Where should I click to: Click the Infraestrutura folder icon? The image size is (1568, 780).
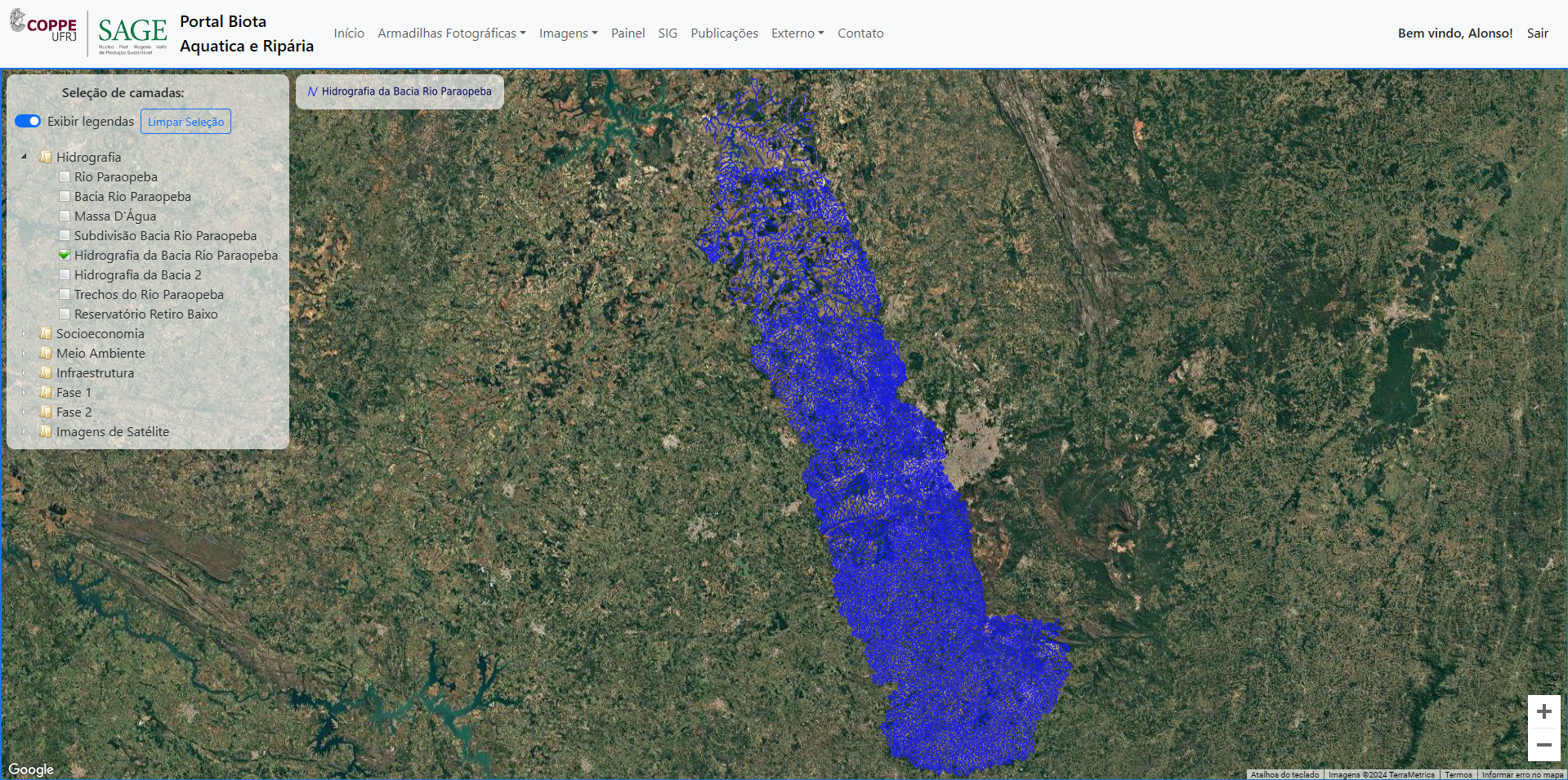pyautogui.click(x=46, y=372)
